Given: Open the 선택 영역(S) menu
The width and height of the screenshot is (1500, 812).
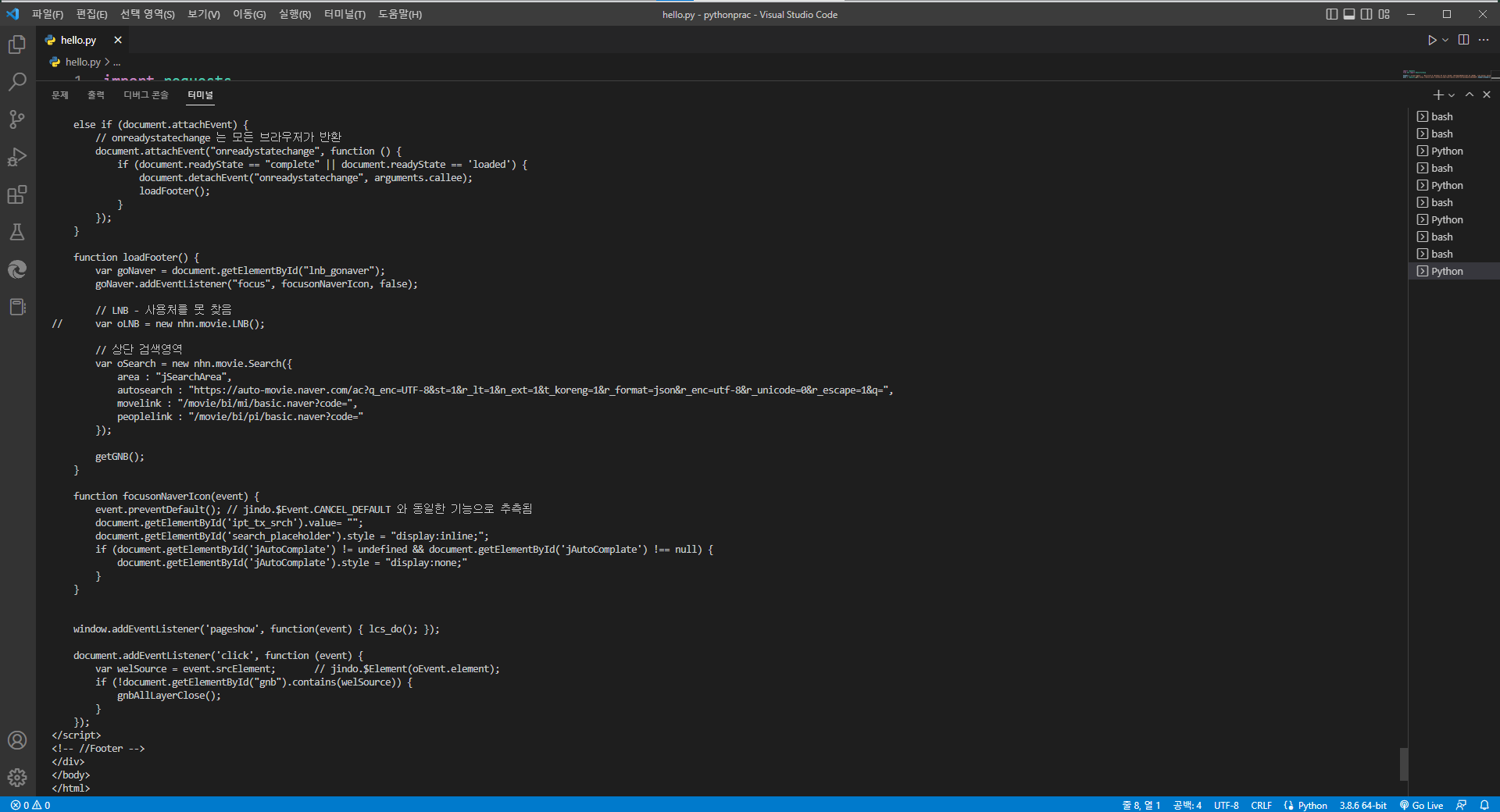Looking at the screenshot, I should click(148, 14).
